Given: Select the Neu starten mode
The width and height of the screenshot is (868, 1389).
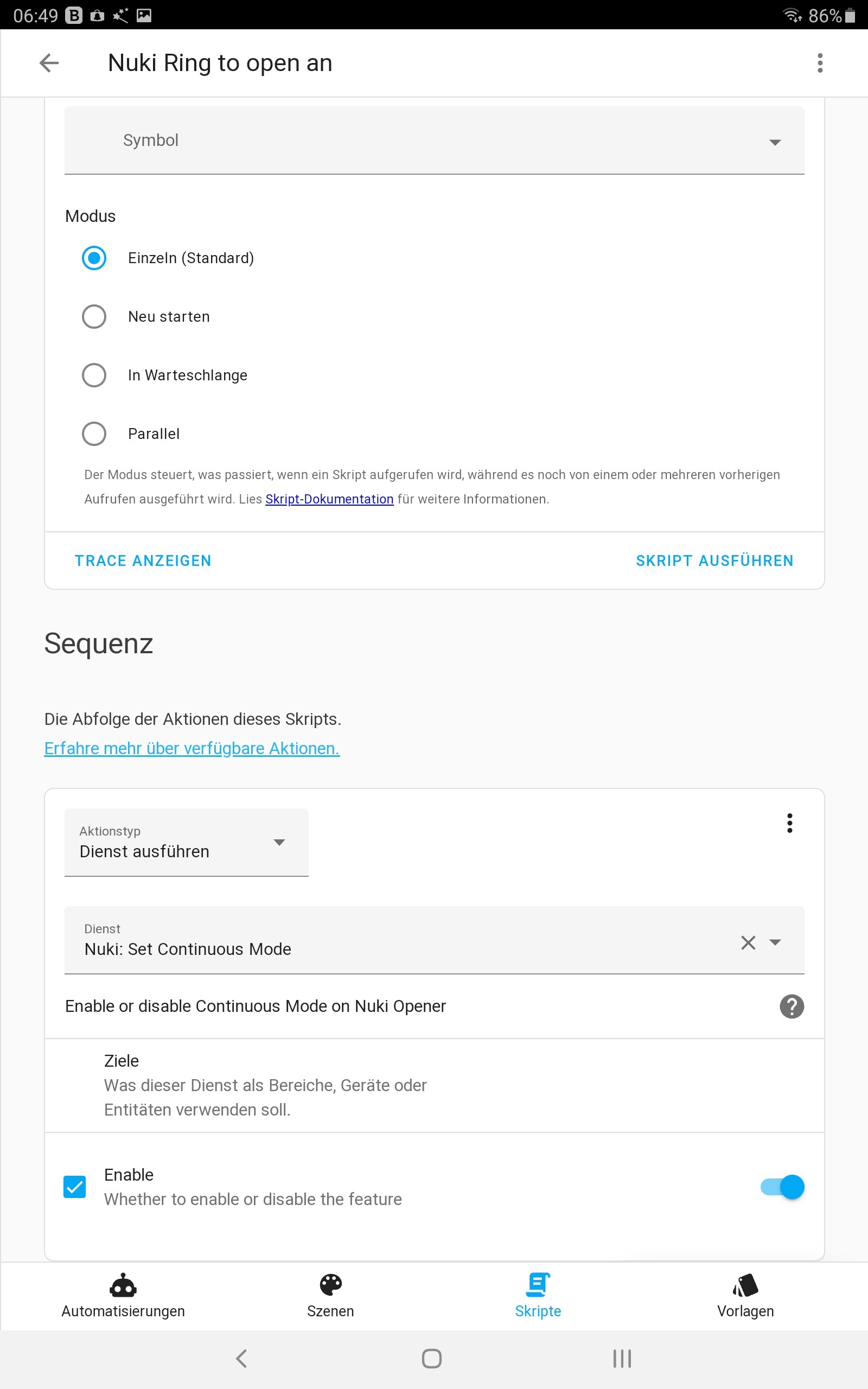Looking at the screenshot, I should (x=94, y=316).
